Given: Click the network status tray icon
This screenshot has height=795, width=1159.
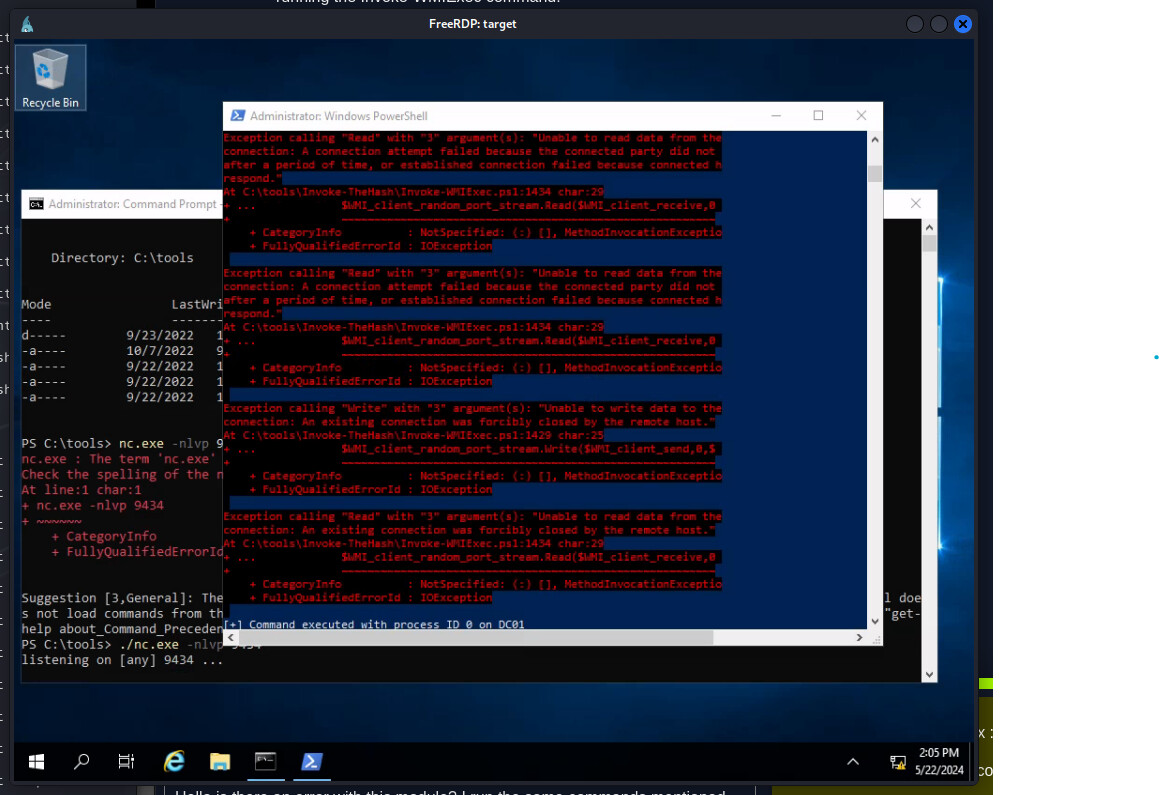Looking at the screenshot, I should coord(897,762).
